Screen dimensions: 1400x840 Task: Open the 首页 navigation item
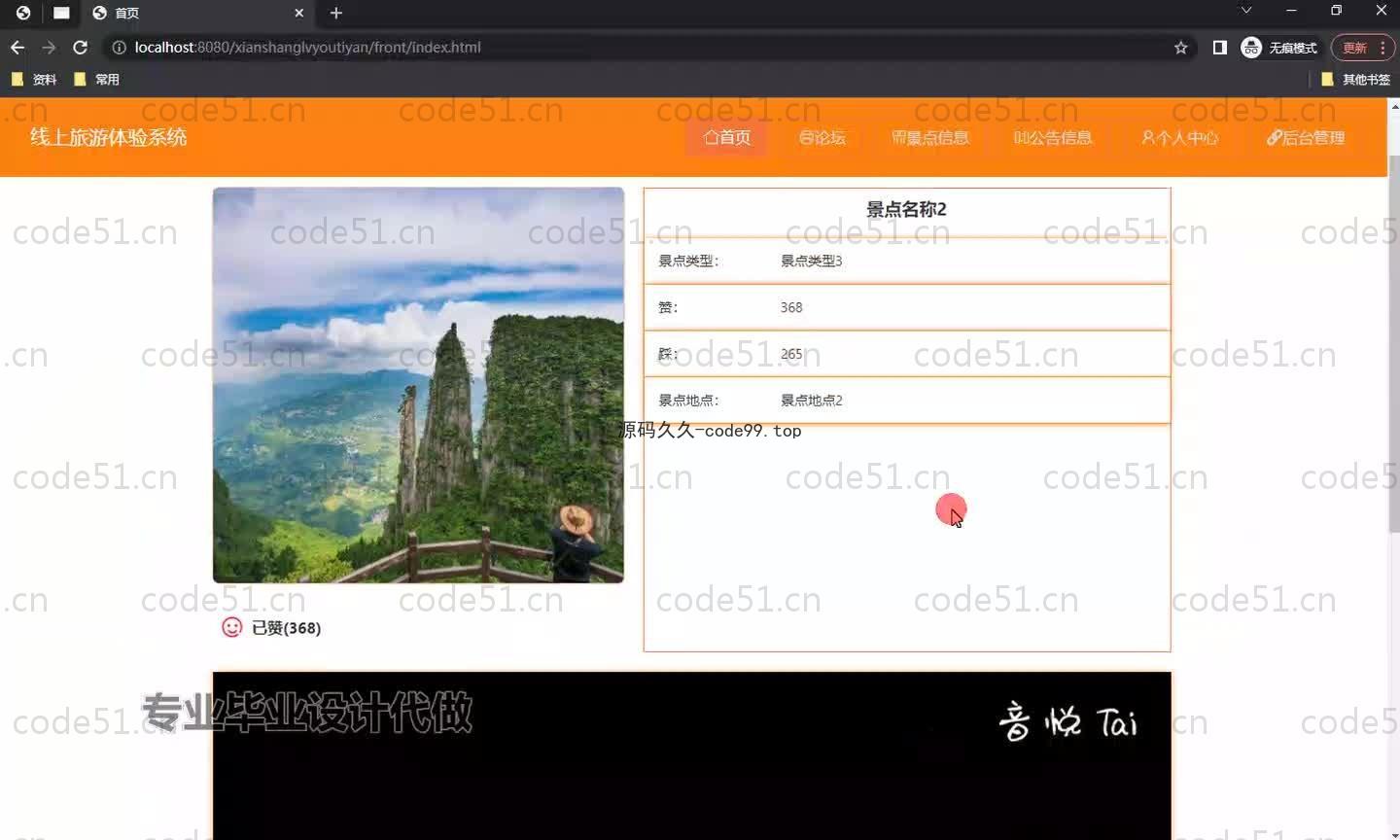point(727,137)
